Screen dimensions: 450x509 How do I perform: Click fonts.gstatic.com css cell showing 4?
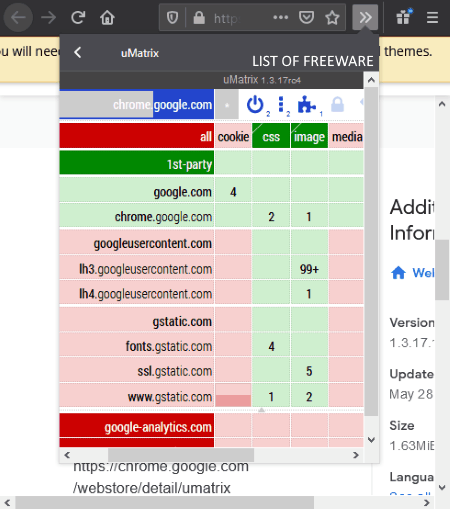tap(271, 345)
